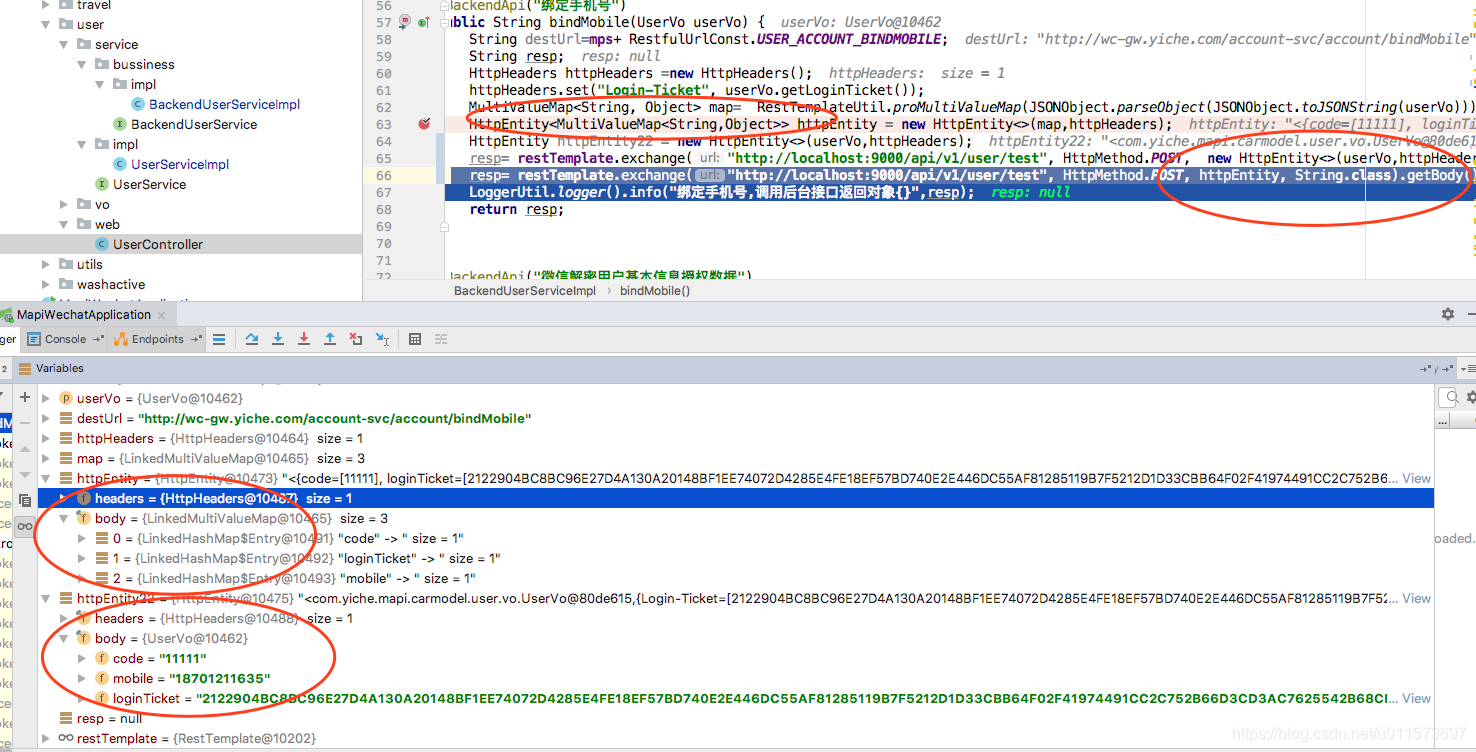Screen dimensions: 1476x752
Task: Close MapiWechatApplication debug tab
Action: pos(161,315)
